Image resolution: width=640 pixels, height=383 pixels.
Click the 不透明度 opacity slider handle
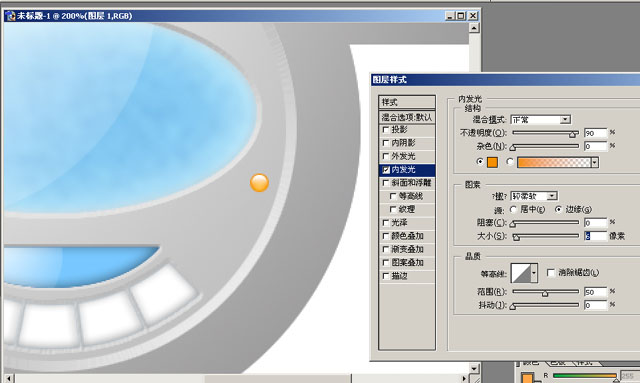click(x=573, y=134)
